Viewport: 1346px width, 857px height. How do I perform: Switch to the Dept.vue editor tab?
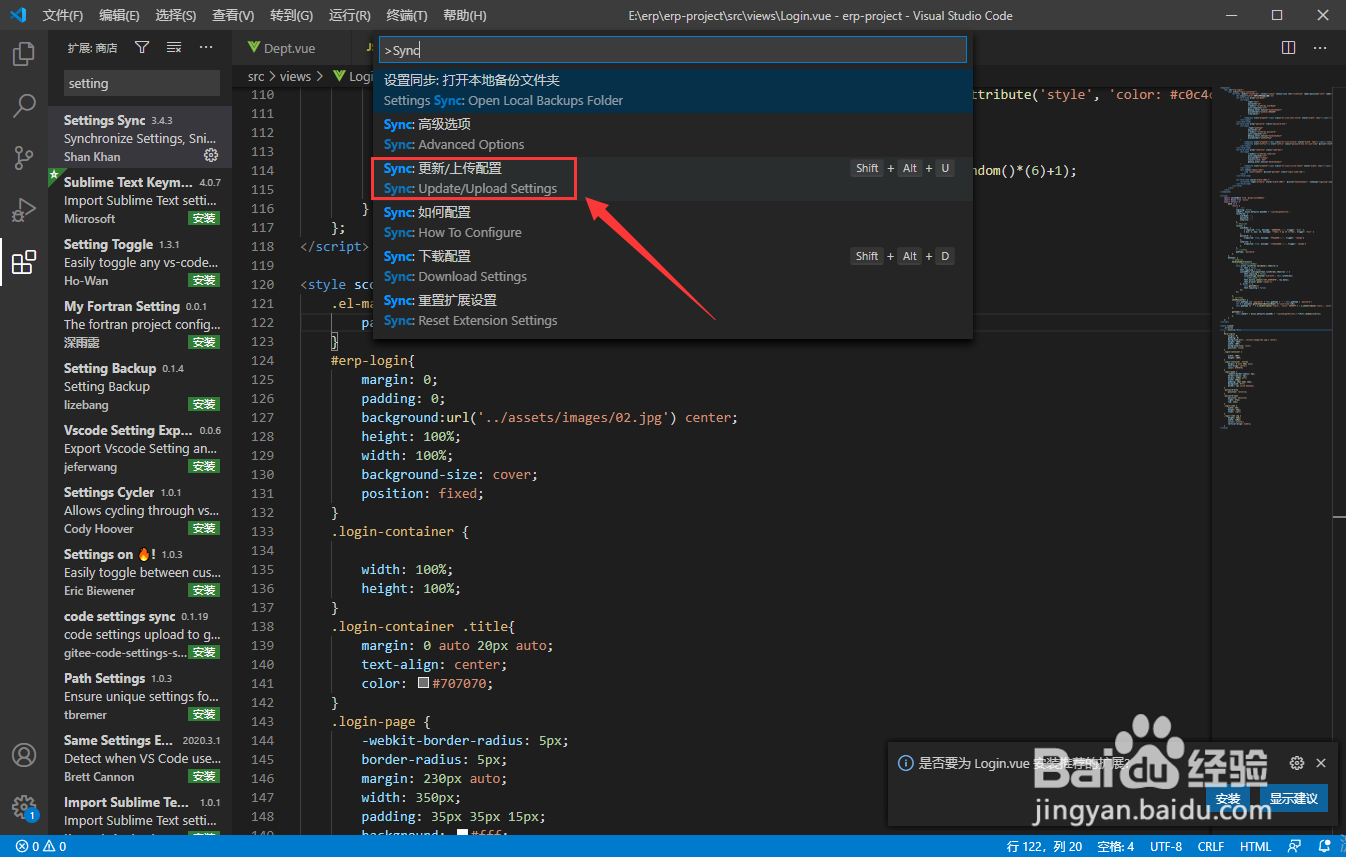coord(289,48)
